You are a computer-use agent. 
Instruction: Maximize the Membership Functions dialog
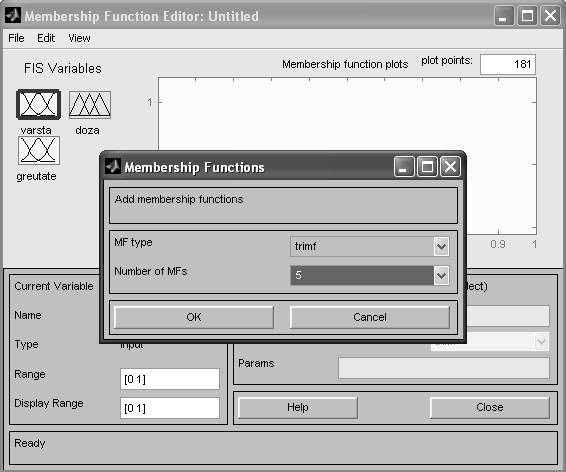[427, 167]
